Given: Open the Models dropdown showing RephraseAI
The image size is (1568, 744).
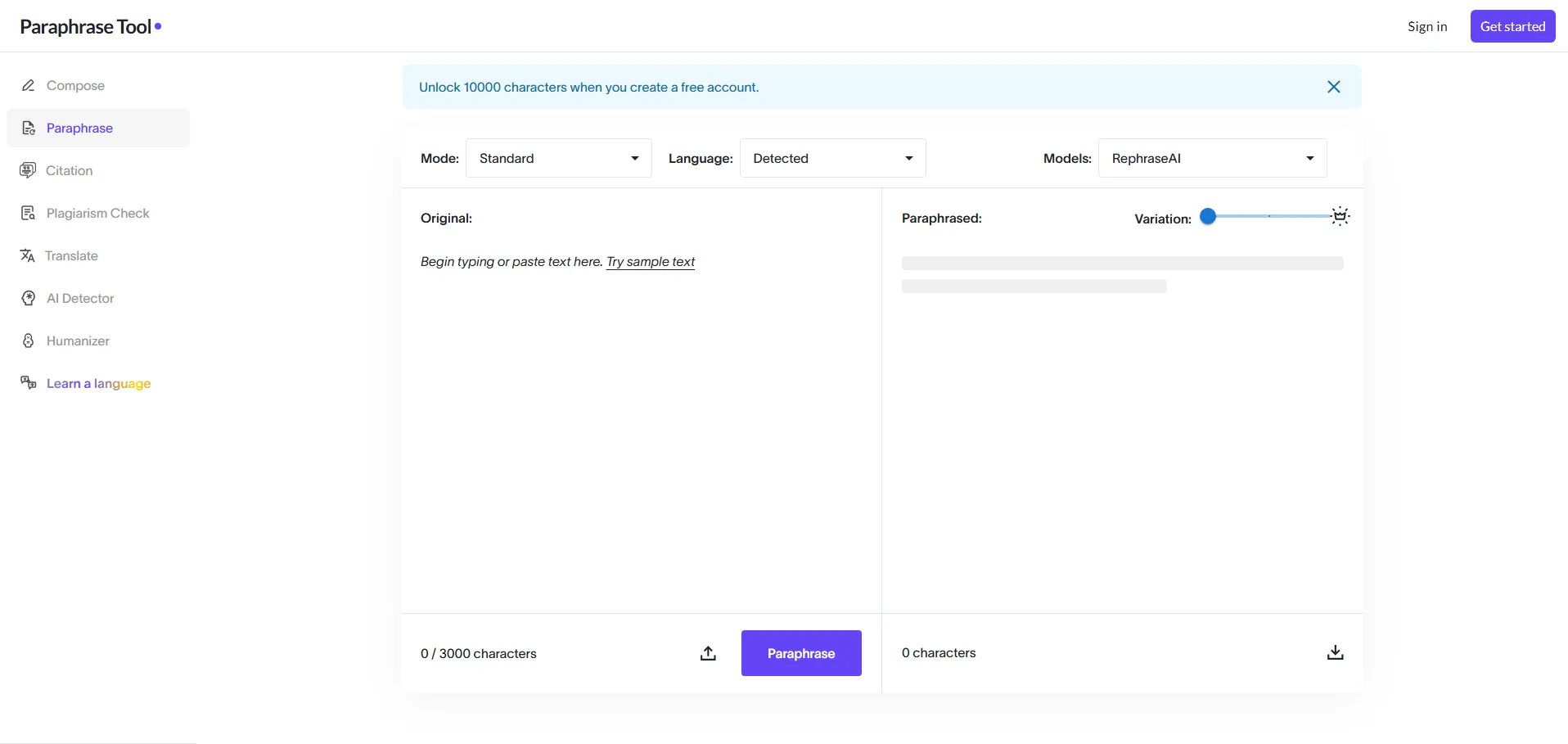Looking at the screenshot, I should pyautogui.click(x=1212, y=158).
